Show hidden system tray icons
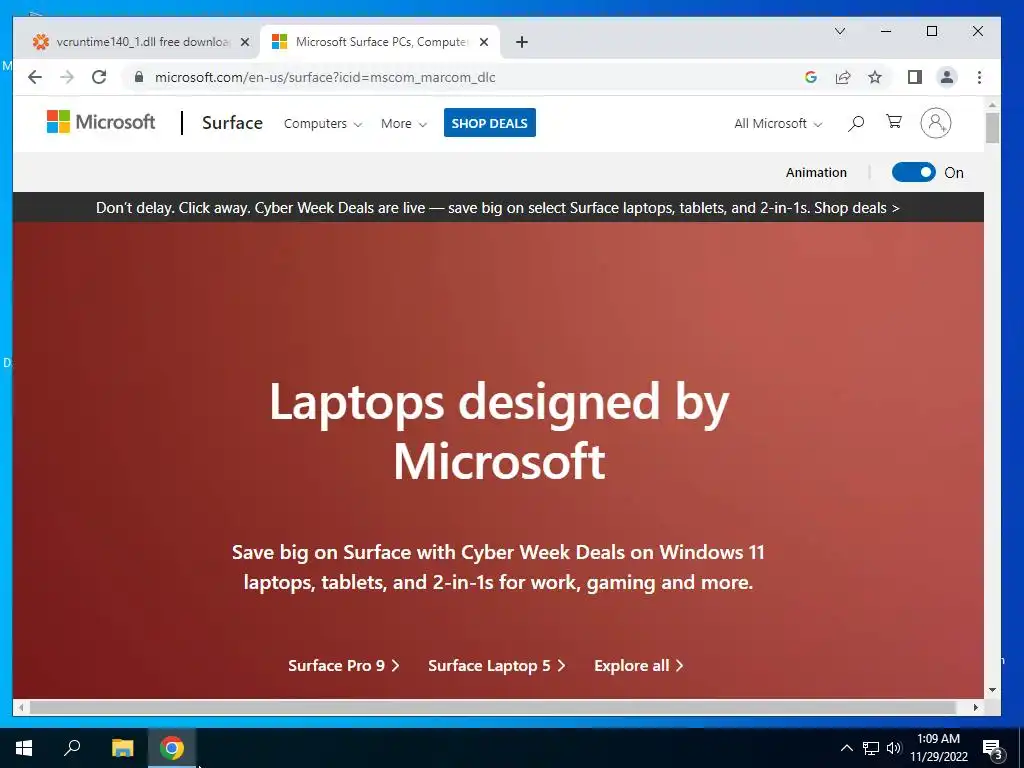The height and width of the screenshot is (768, 1024). coord(846,748)
